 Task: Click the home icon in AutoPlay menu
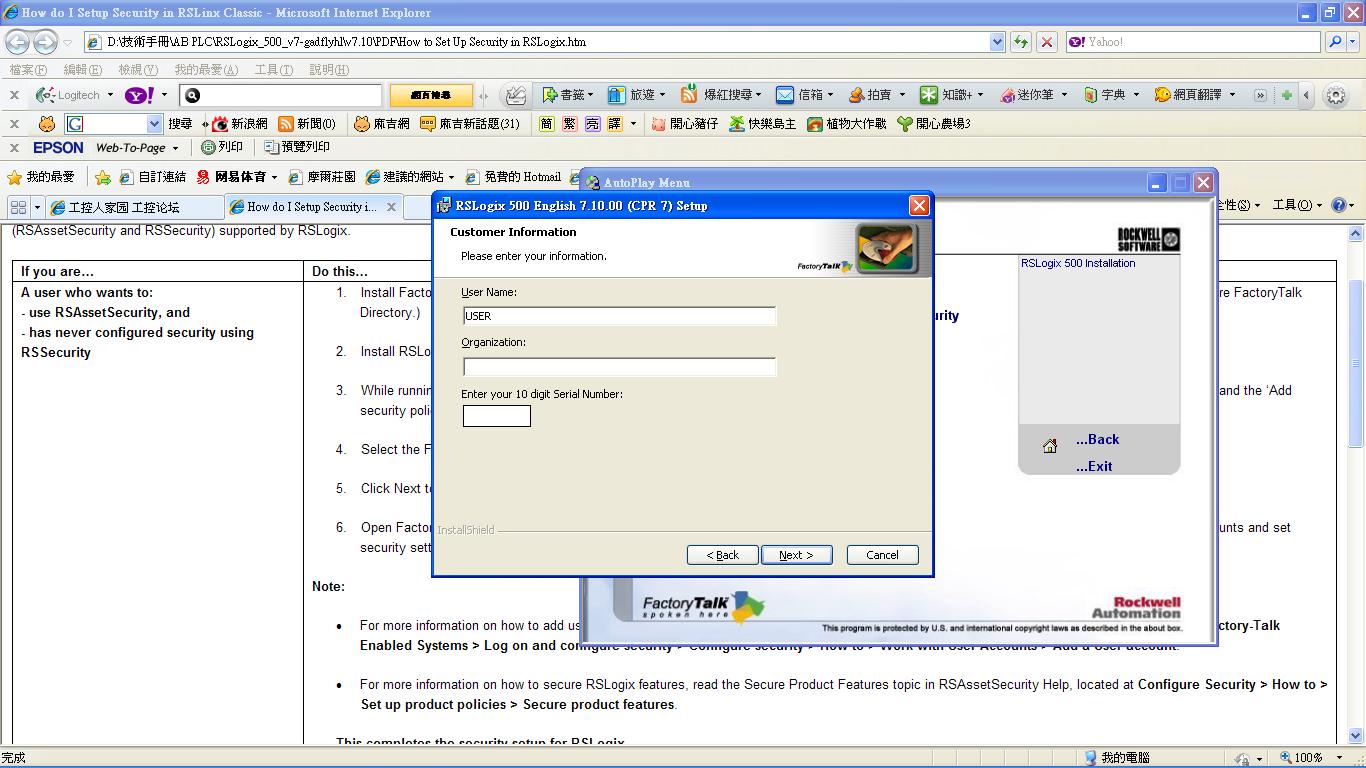point(1049,446)
